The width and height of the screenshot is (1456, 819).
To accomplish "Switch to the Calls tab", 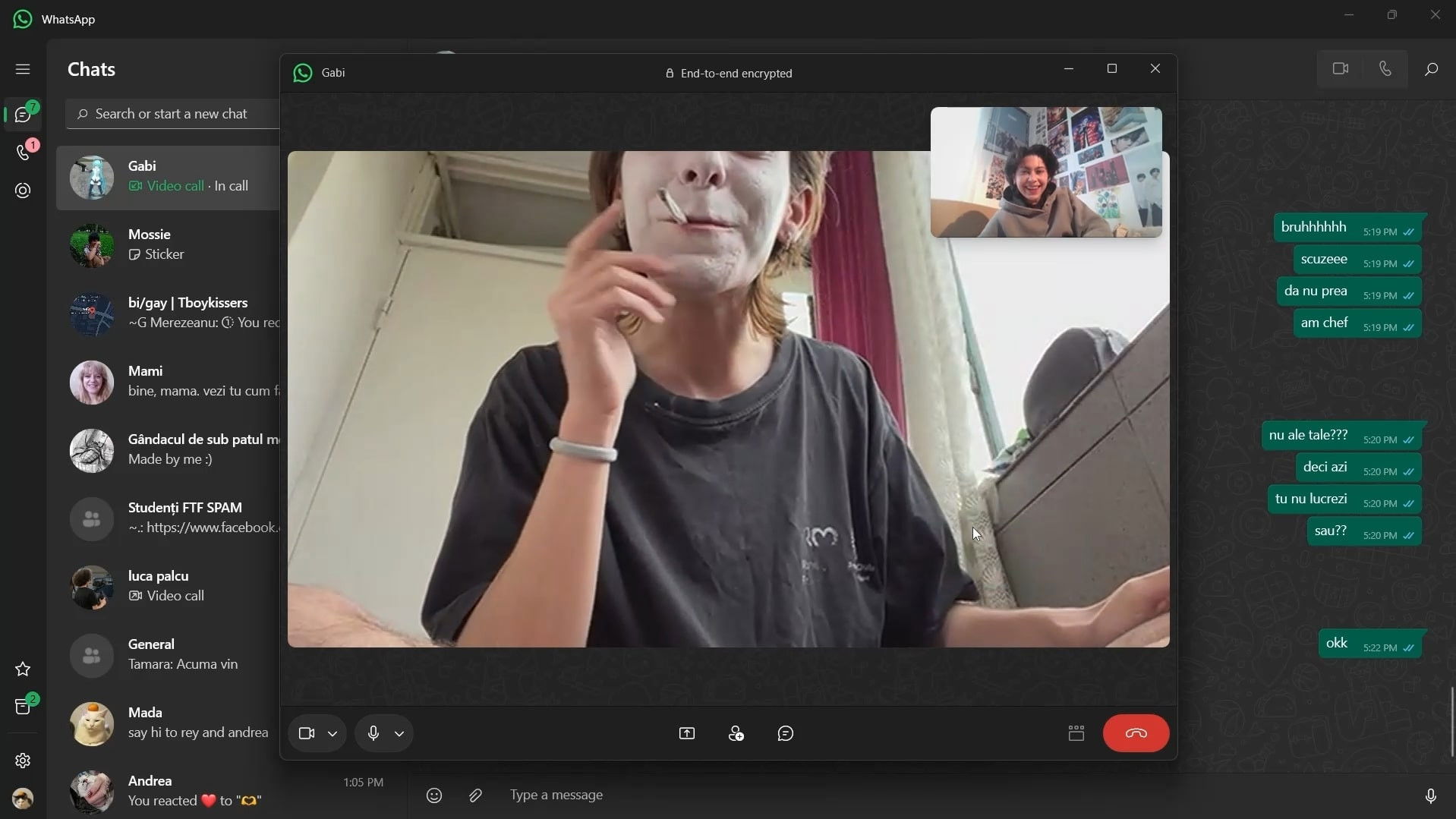I will coord(23,153).
